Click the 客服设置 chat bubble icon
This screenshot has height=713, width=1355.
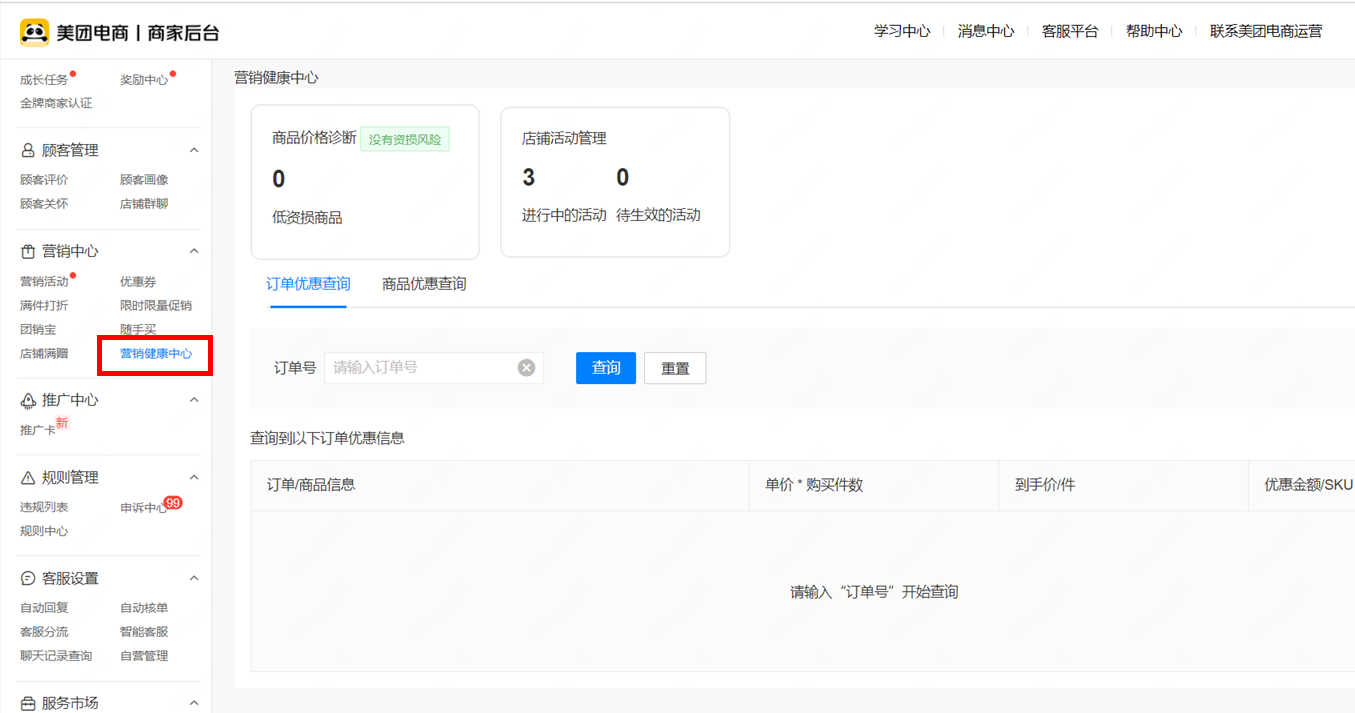click(x=28, y=579)
